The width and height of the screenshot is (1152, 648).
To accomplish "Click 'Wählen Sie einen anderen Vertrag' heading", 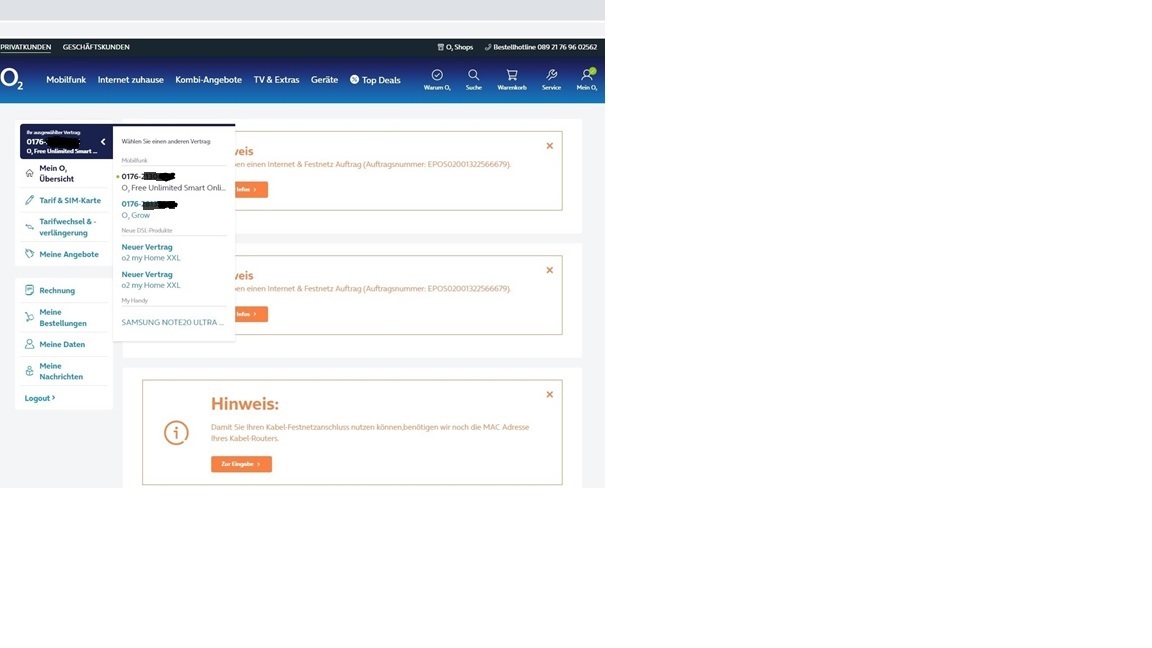I will tap(166, 141).
